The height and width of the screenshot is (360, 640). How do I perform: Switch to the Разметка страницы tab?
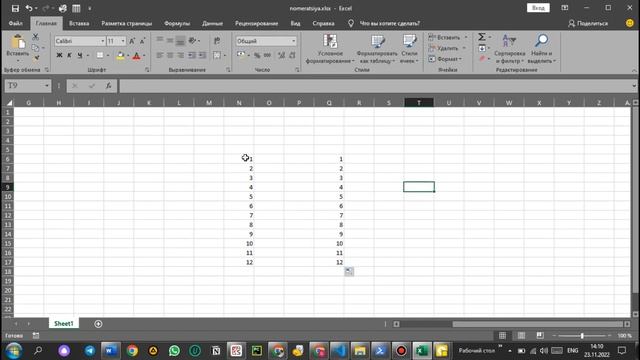(127, 23)
